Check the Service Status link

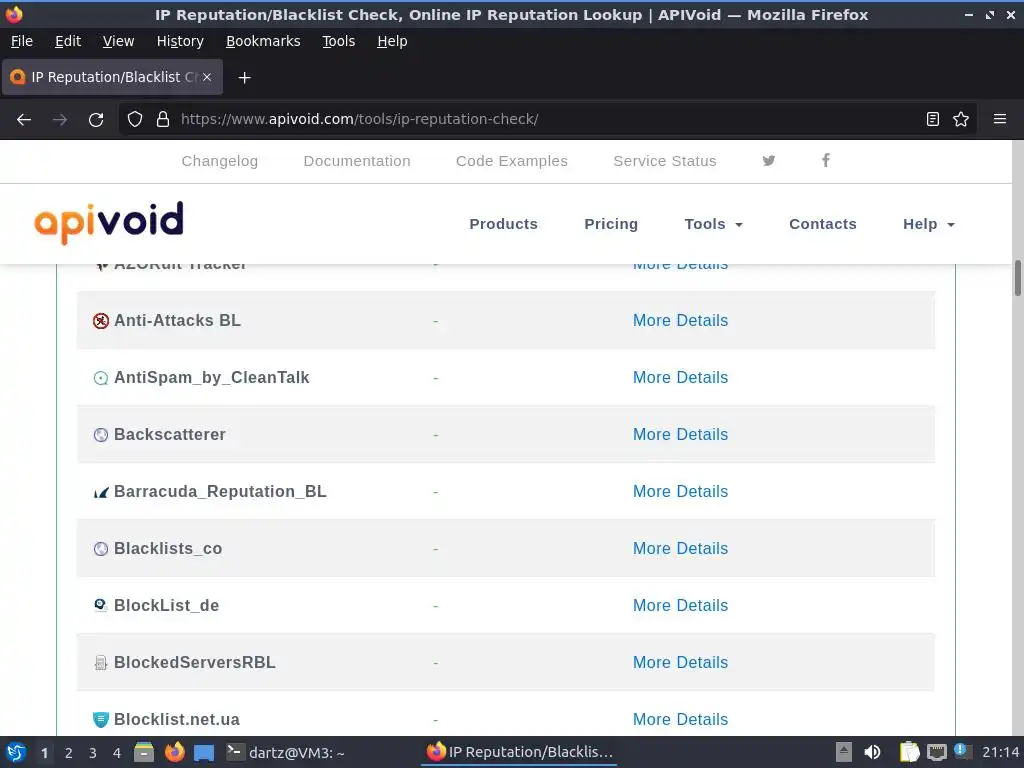tap(664, 161)
